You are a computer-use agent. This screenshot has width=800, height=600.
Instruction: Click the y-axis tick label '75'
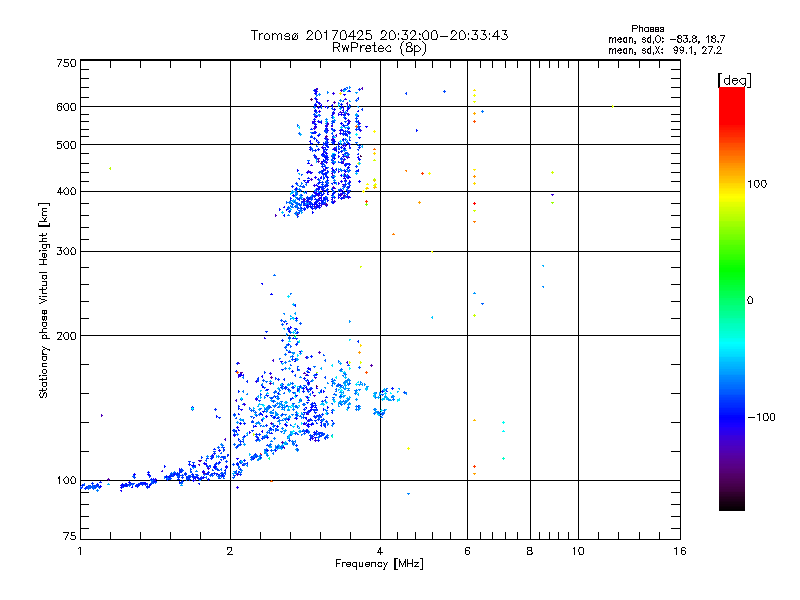click(70, 536)
